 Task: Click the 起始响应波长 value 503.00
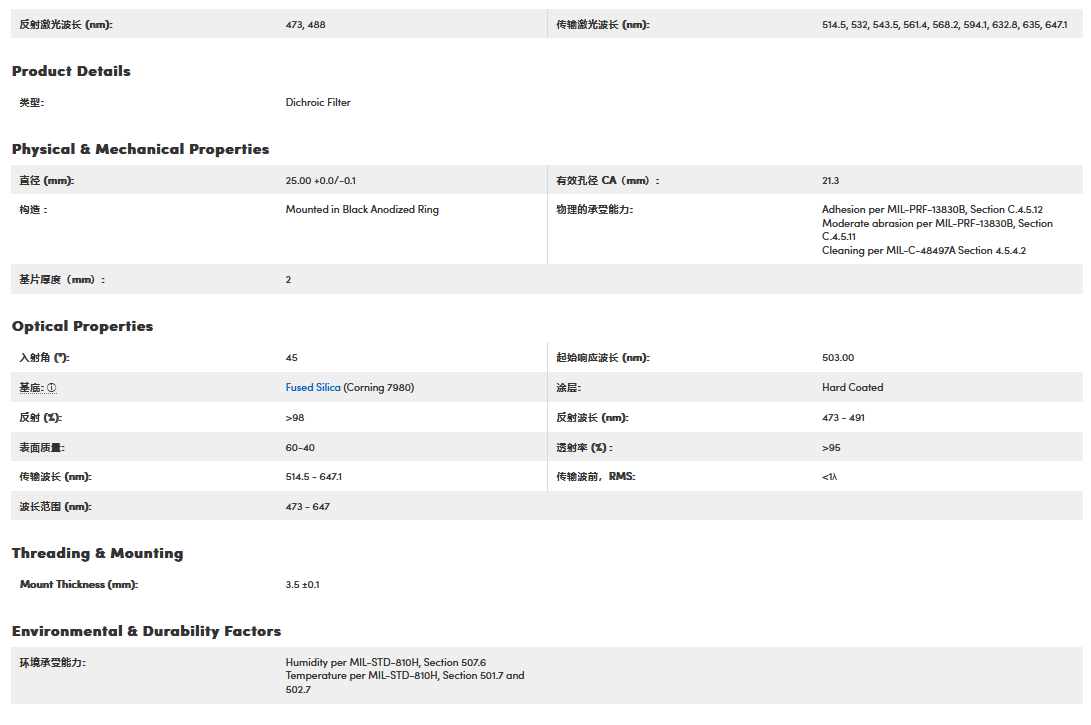(x=838, y=358)
